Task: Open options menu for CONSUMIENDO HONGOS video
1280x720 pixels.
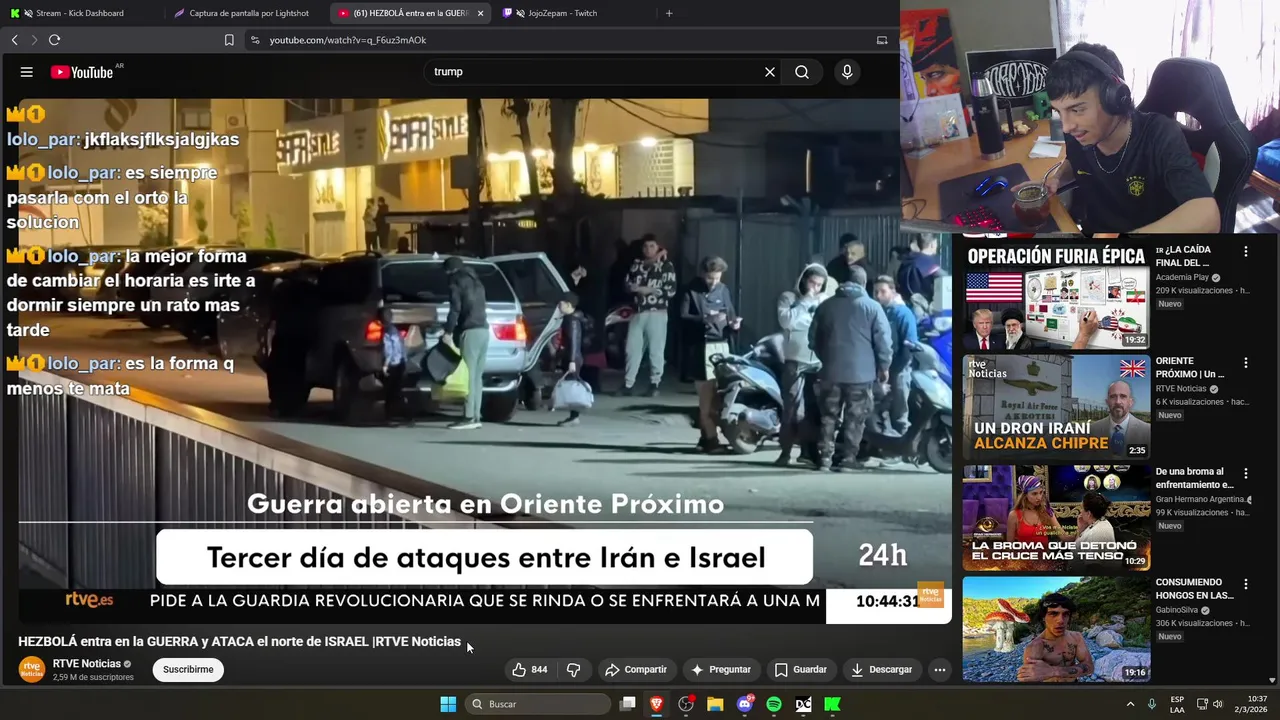Action: coord(1246,584)
